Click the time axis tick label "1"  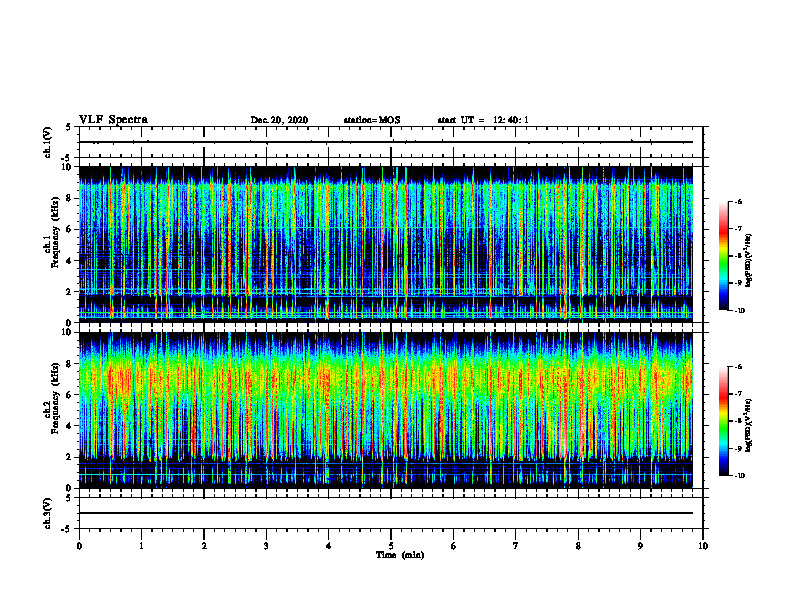click(141, 546)
